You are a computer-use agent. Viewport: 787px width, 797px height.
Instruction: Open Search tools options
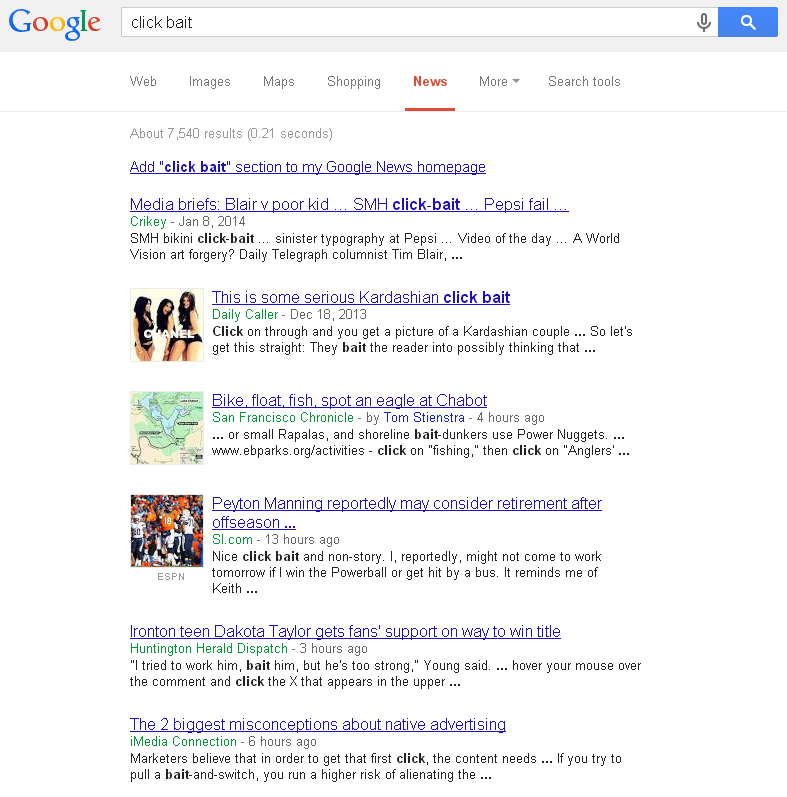(584, 81)
